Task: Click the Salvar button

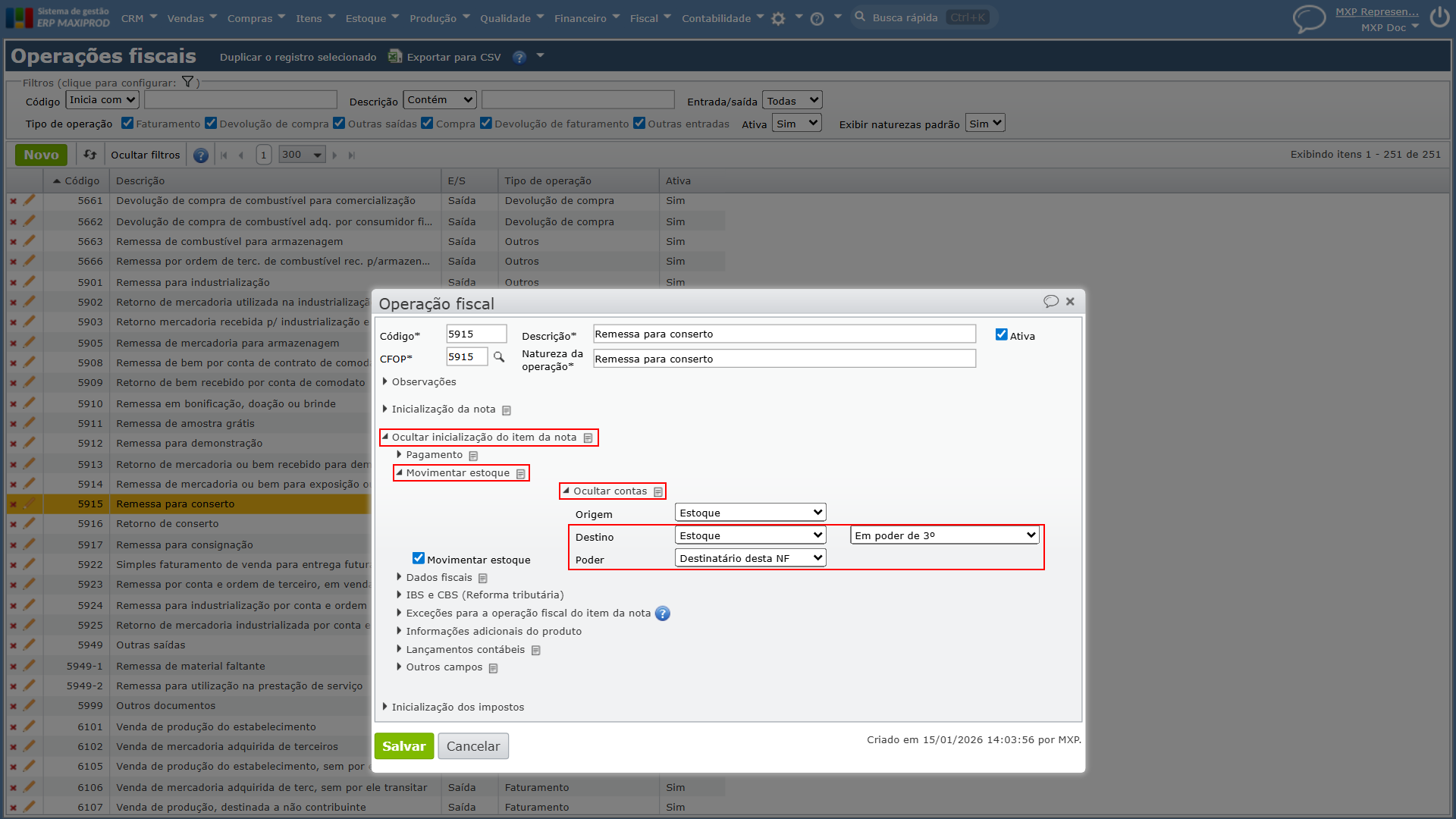Action: [x=404, y=746]
